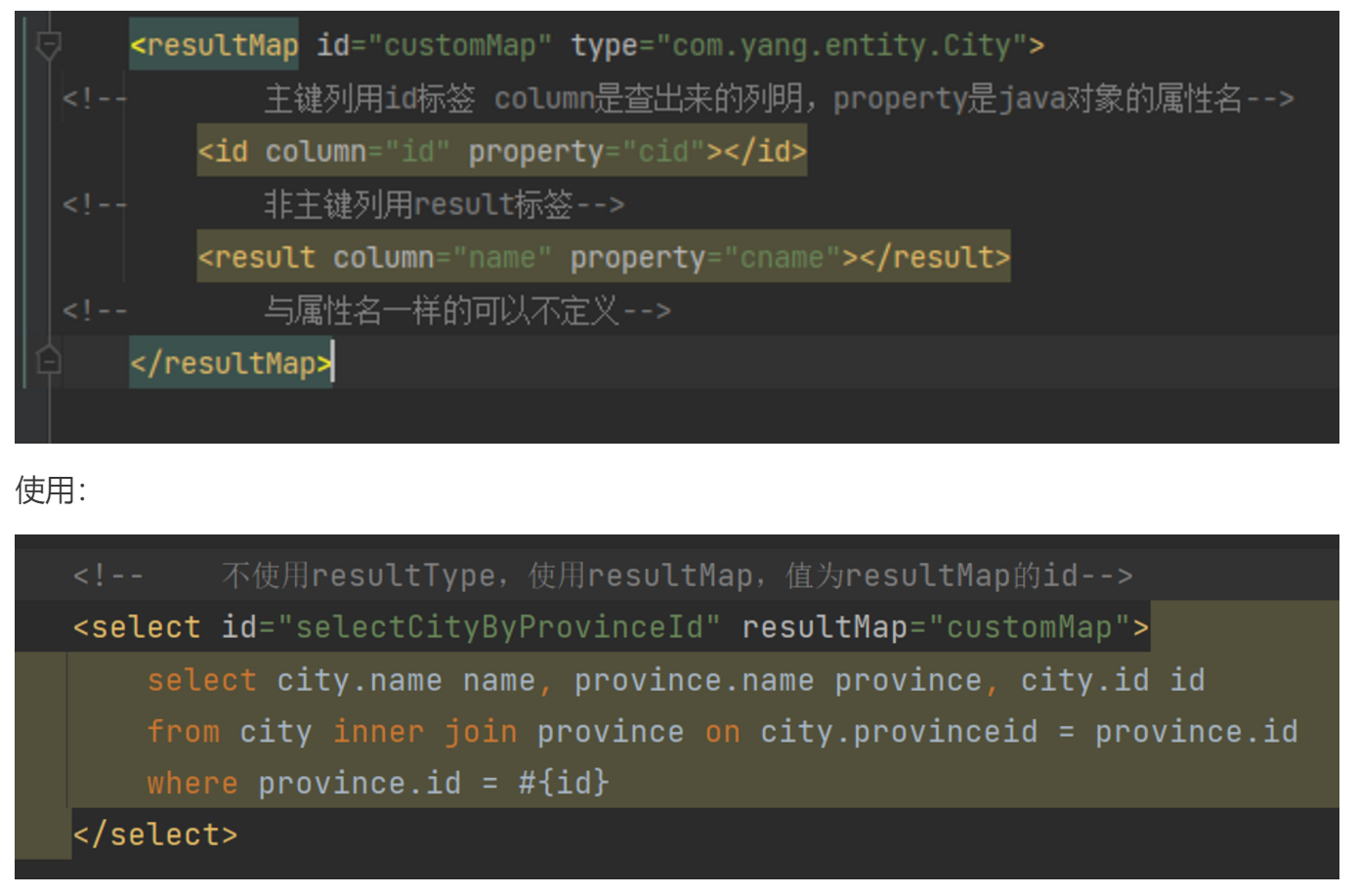Click the opening <resultMap tag name
The width and height of the screenshot is (1359, 896).
coord(215,45)
